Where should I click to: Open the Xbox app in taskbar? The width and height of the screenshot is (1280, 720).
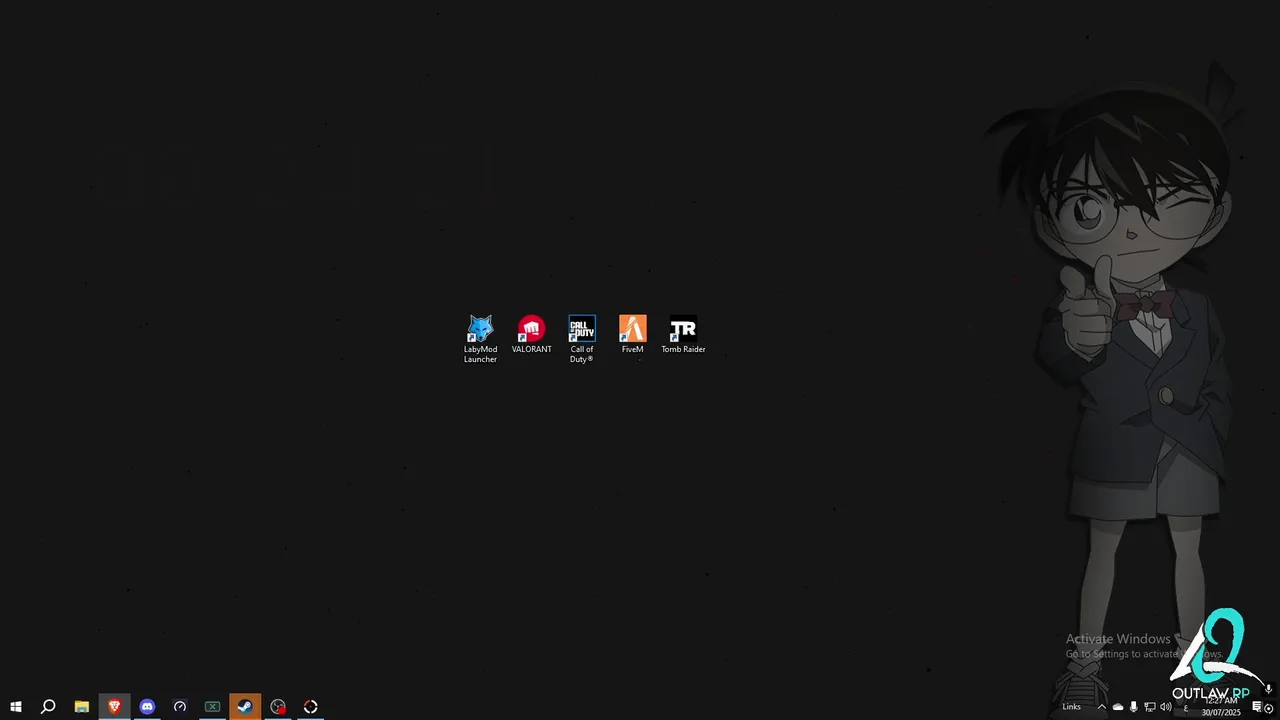pyautogui.click(x=212, y=707)
